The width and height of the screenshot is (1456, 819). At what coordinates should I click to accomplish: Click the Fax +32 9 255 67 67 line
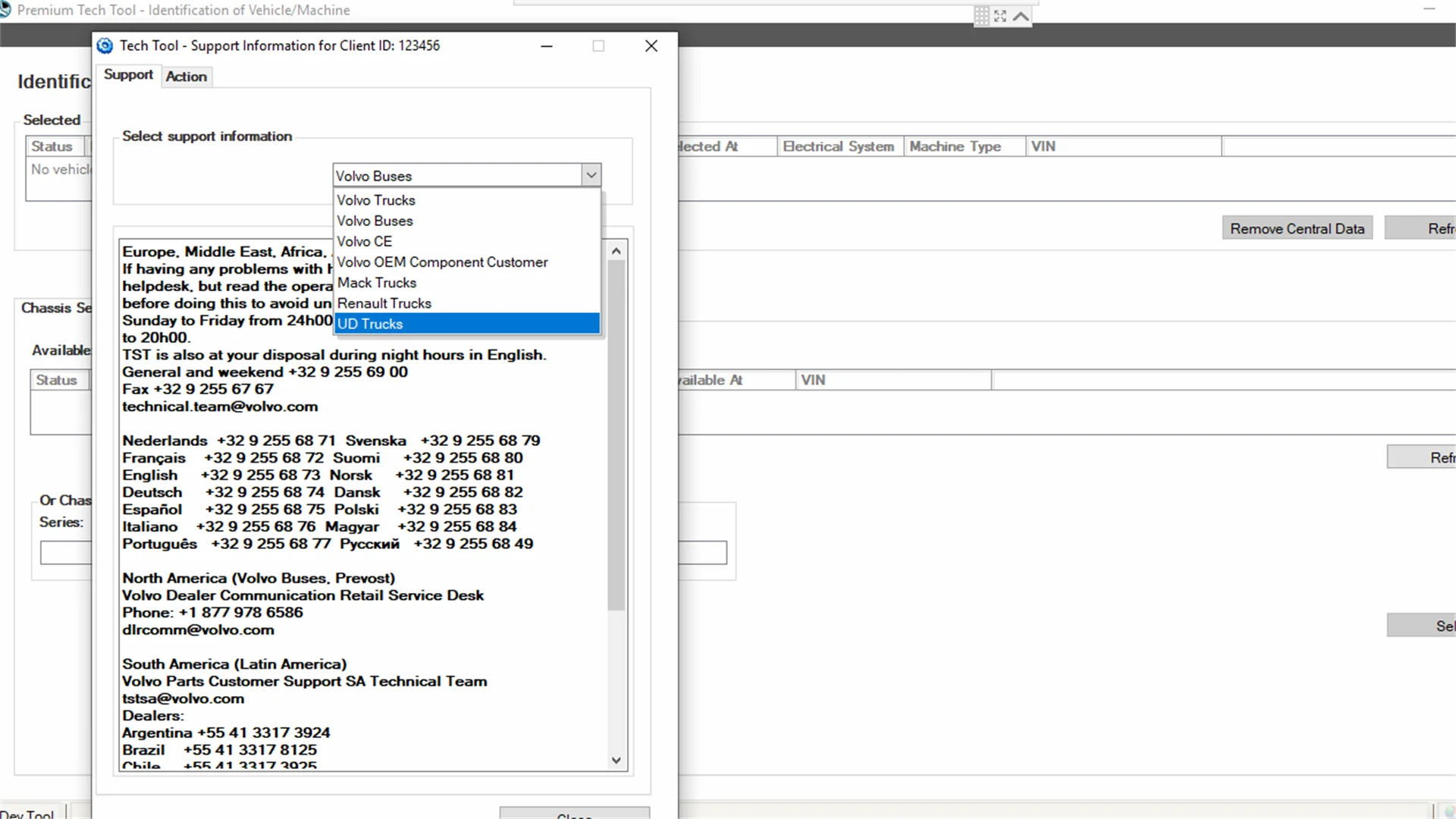(x=198, y=389)
